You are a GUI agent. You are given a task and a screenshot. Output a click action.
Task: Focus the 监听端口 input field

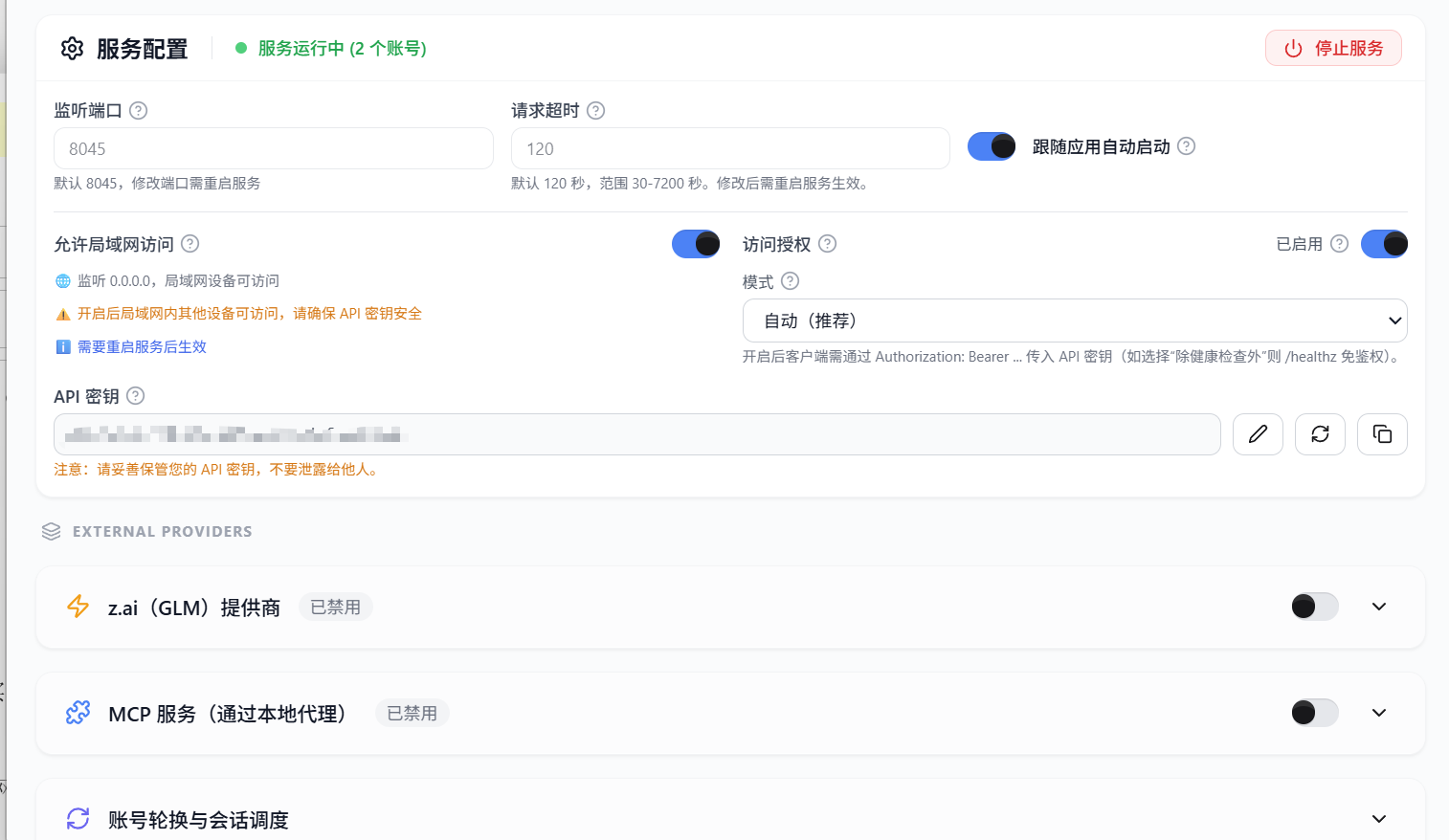(x=274, y=148)
